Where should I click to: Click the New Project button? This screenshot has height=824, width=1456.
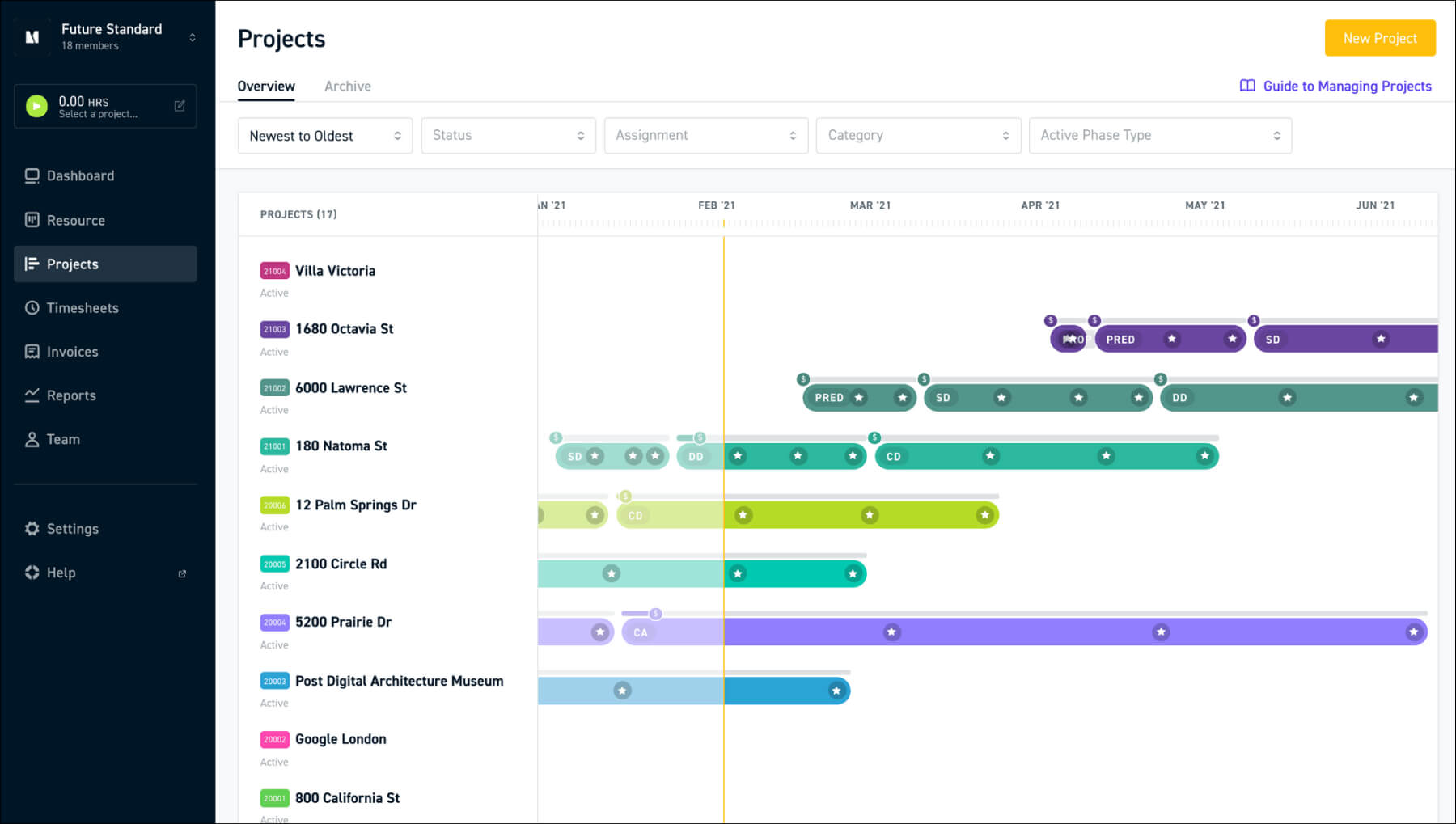1379,38
